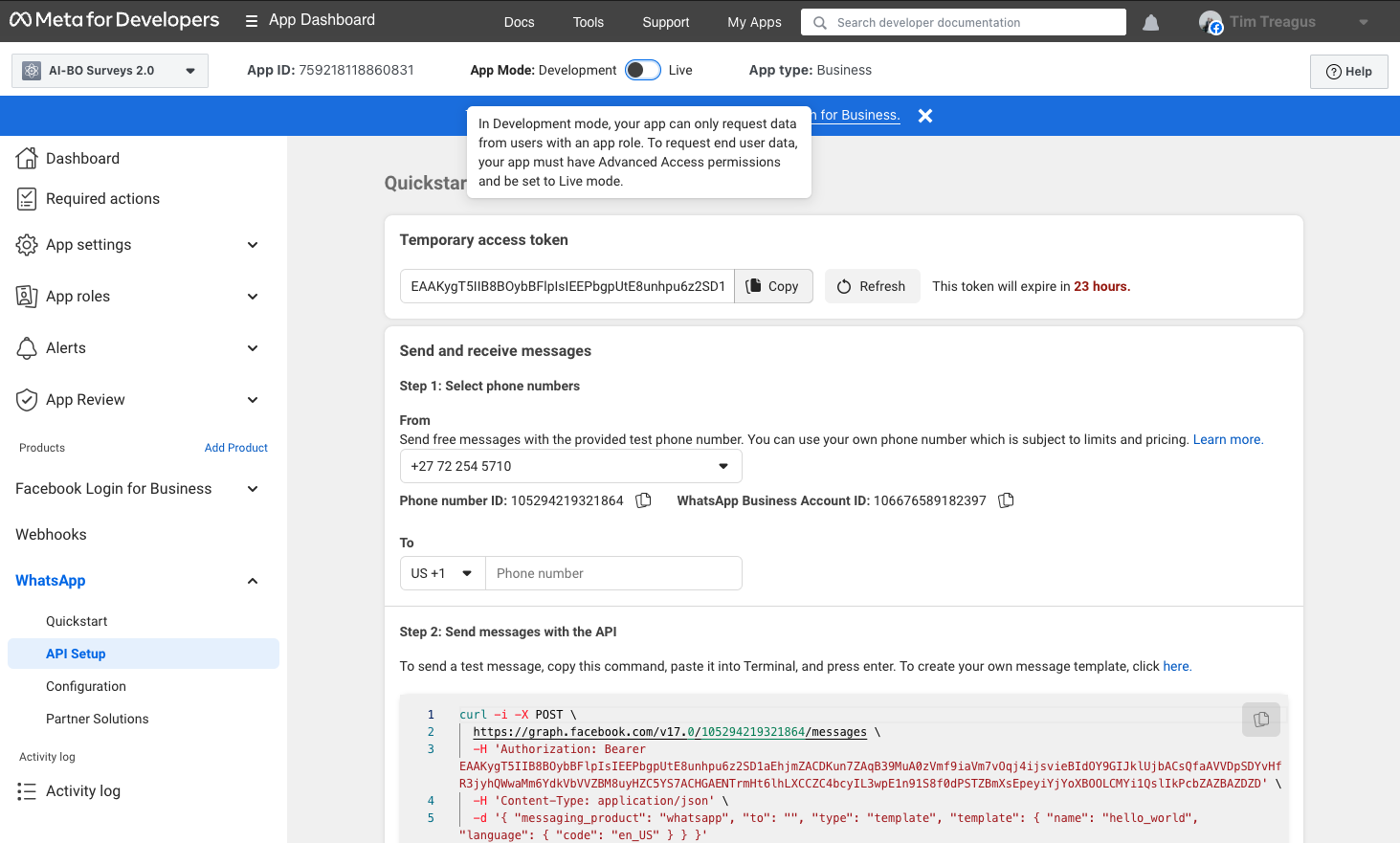Toggle App Mode from Development to Live
Screen dimensions: 1400x843
point(643,70)
